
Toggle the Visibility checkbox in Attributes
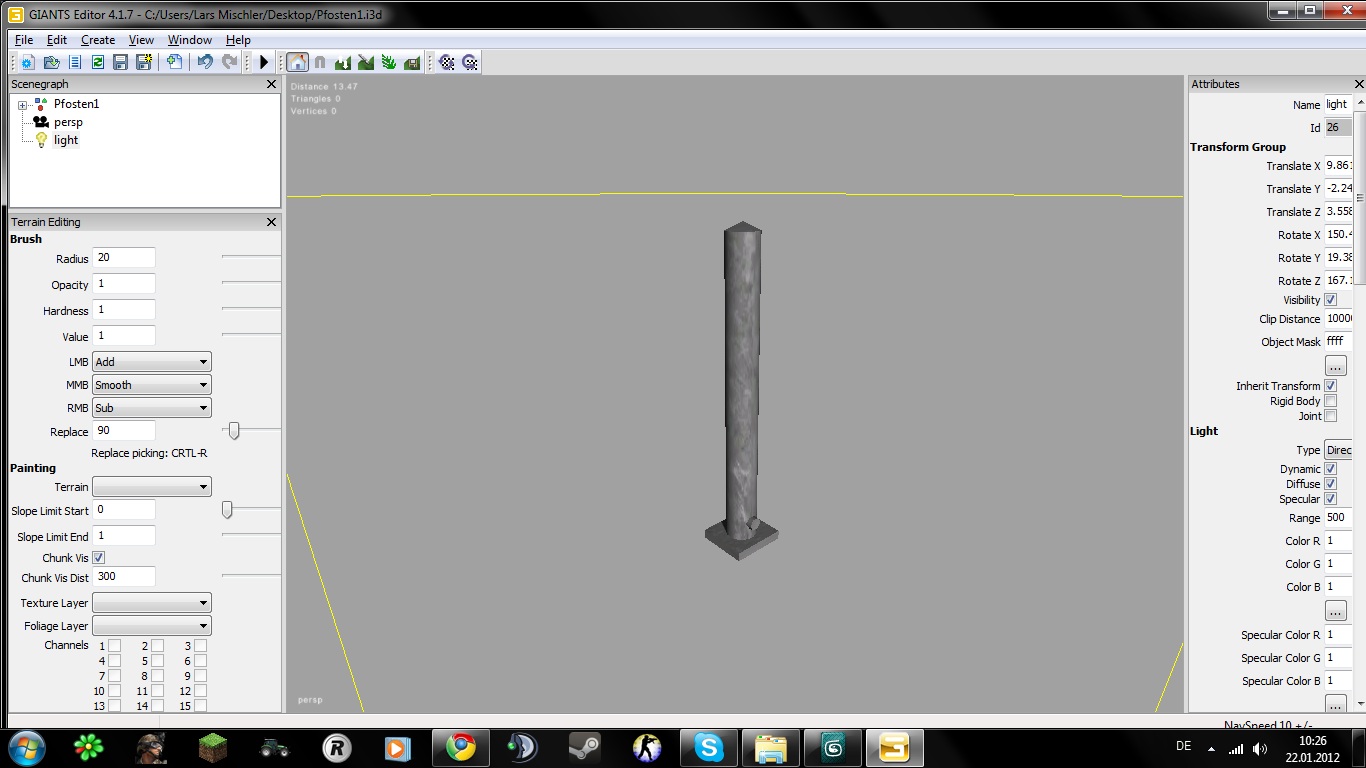1331,300
